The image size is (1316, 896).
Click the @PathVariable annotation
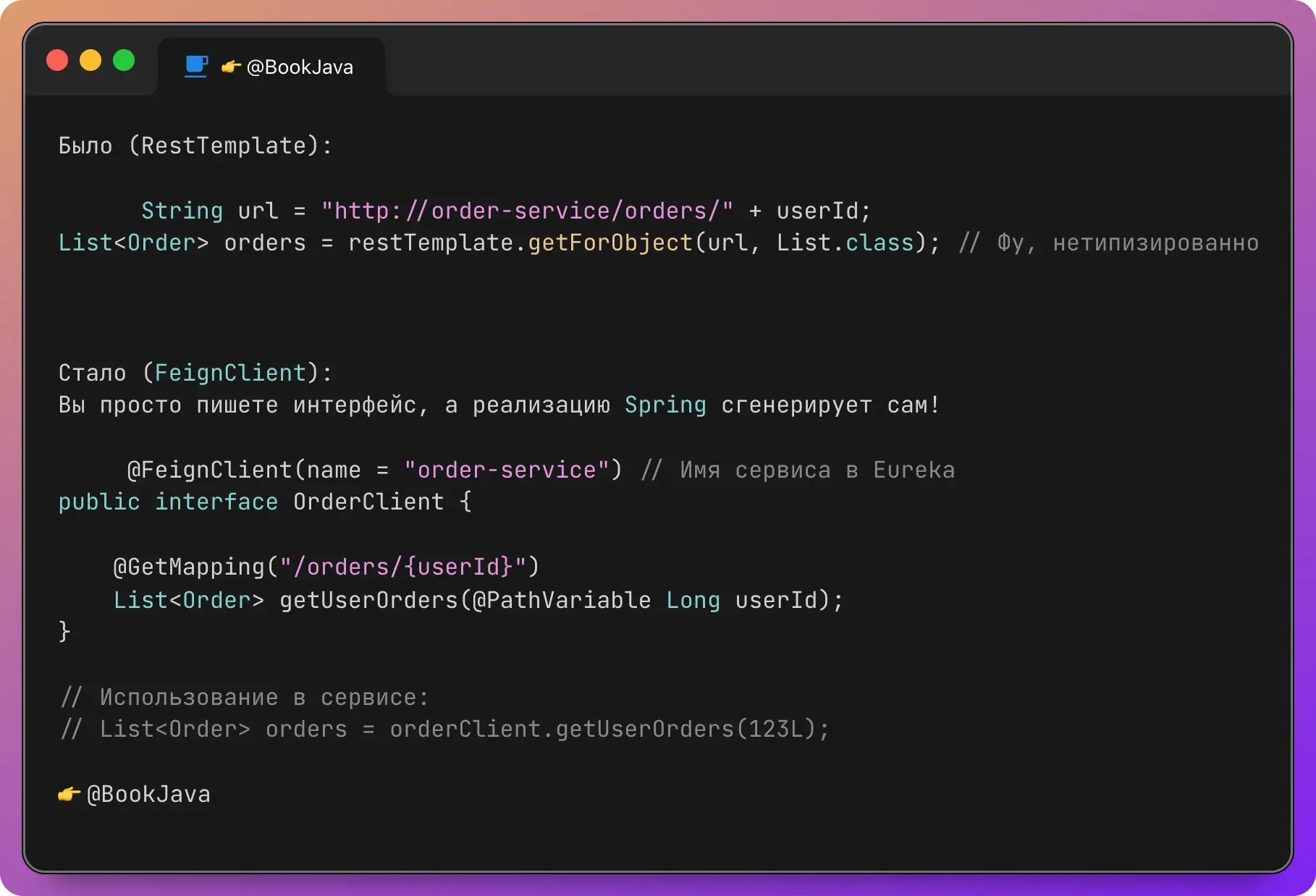(562, 600)
